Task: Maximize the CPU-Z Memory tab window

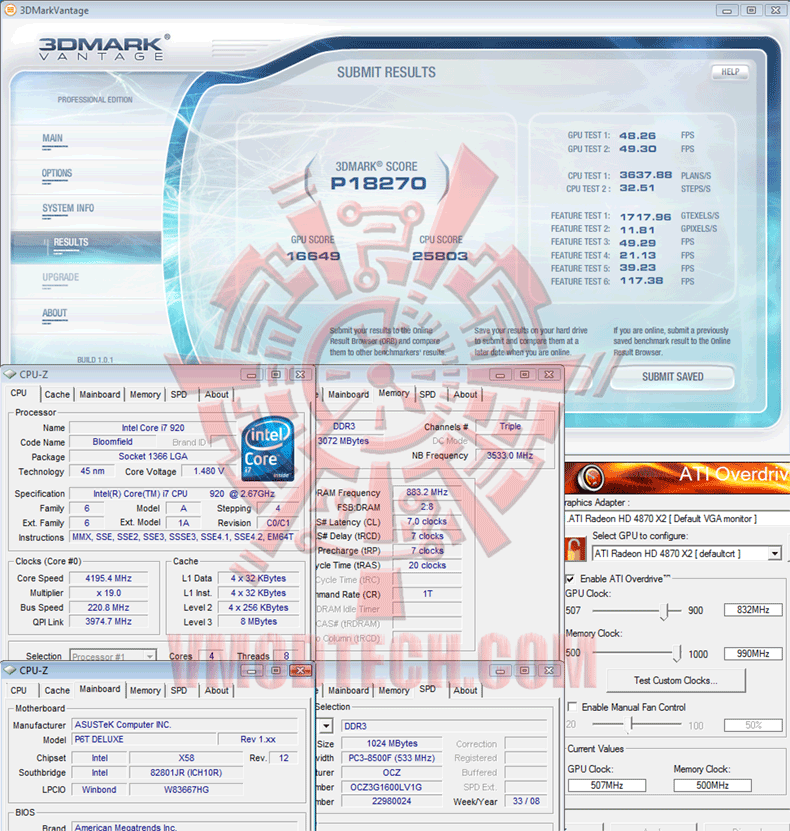Action: coord(525,375)
